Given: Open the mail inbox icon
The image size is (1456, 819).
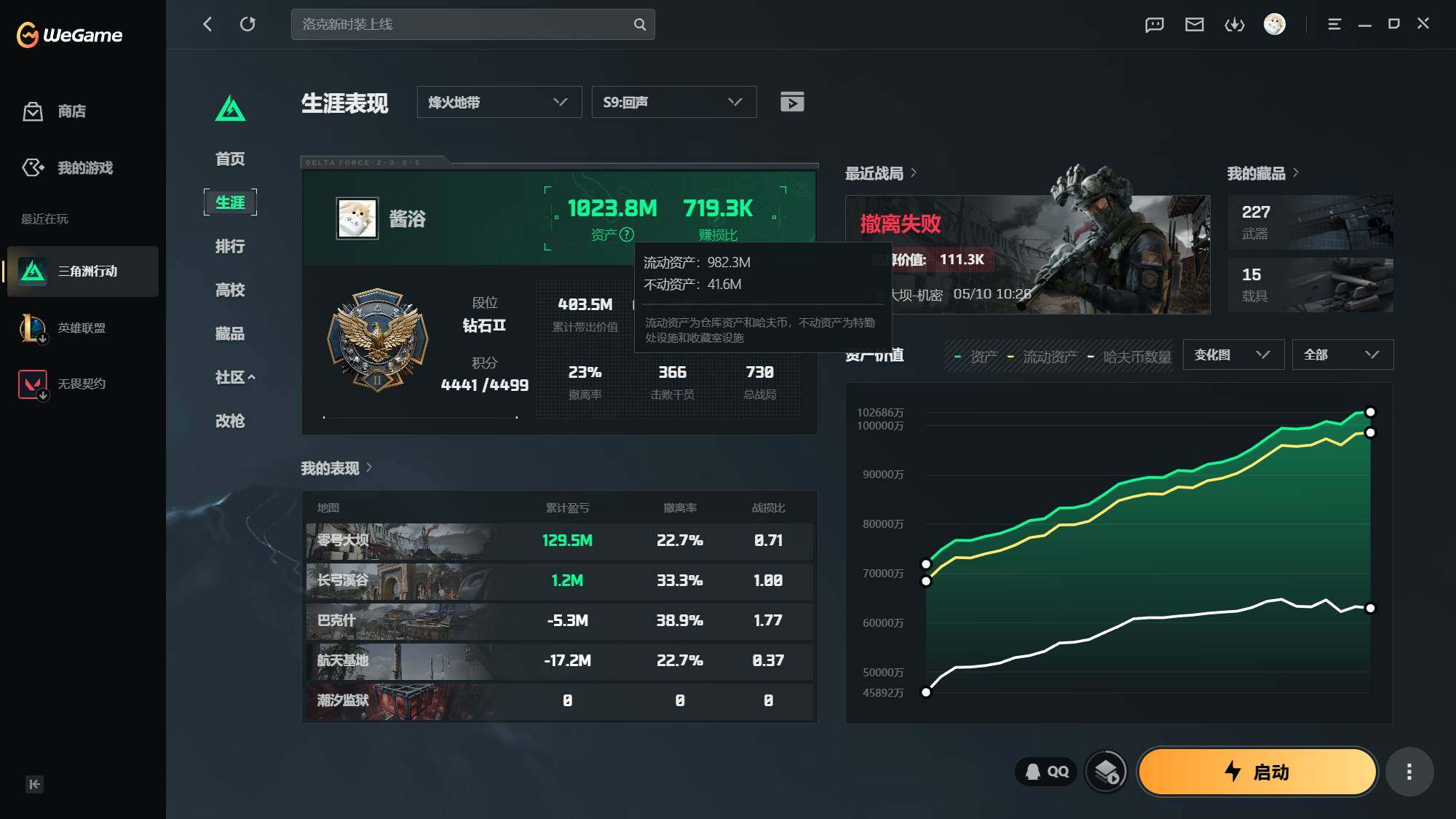Looking at the screenshot, I should 1195,25.
